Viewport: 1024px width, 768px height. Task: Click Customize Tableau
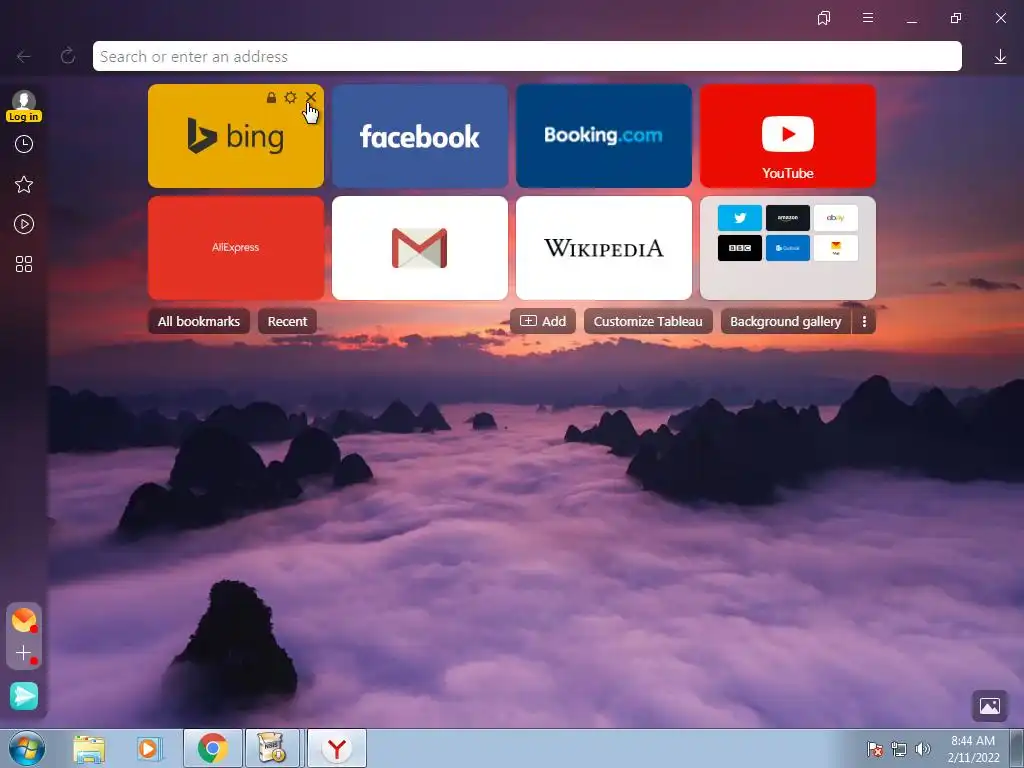pos(648,321)
